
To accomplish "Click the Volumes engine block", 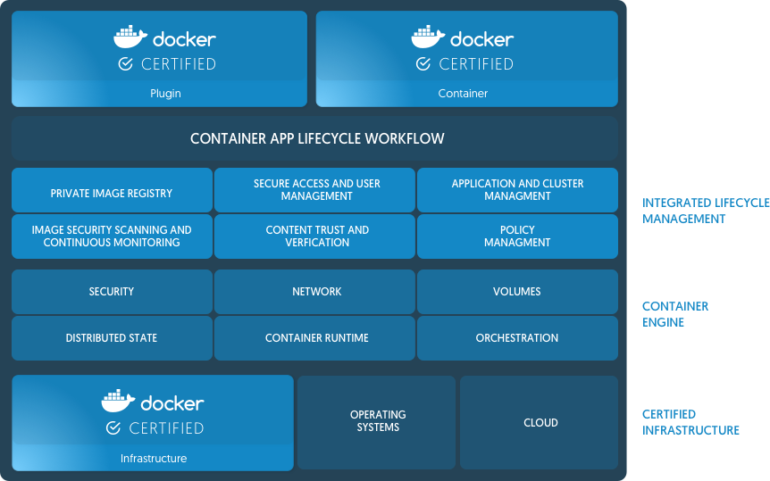I will (517, 291).
